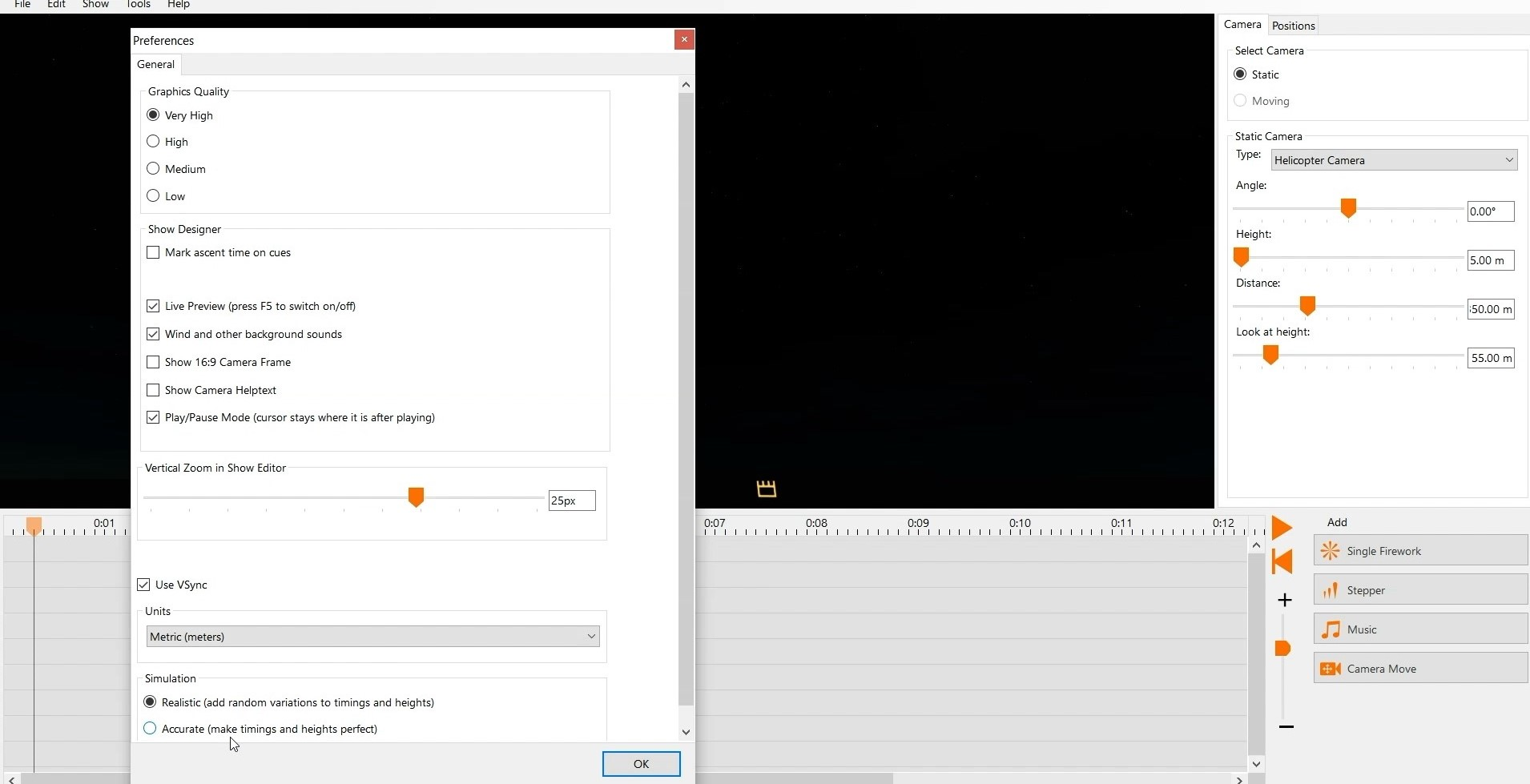The height and width of the screenshot is (784, 1530).
Task: Click the Stepper button
Action: 1421,590
